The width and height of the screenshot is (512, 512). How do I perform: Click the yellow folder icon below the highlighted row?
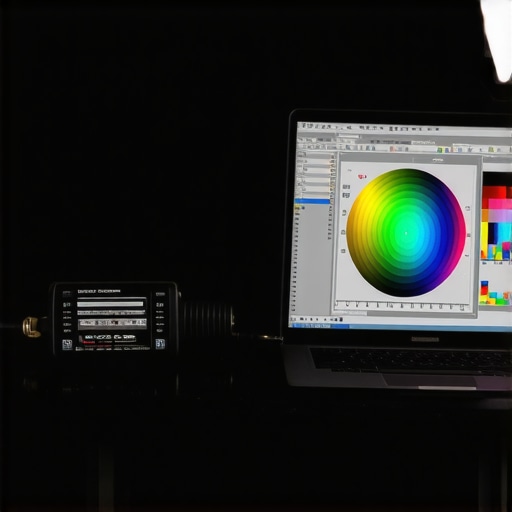point(297,208)
